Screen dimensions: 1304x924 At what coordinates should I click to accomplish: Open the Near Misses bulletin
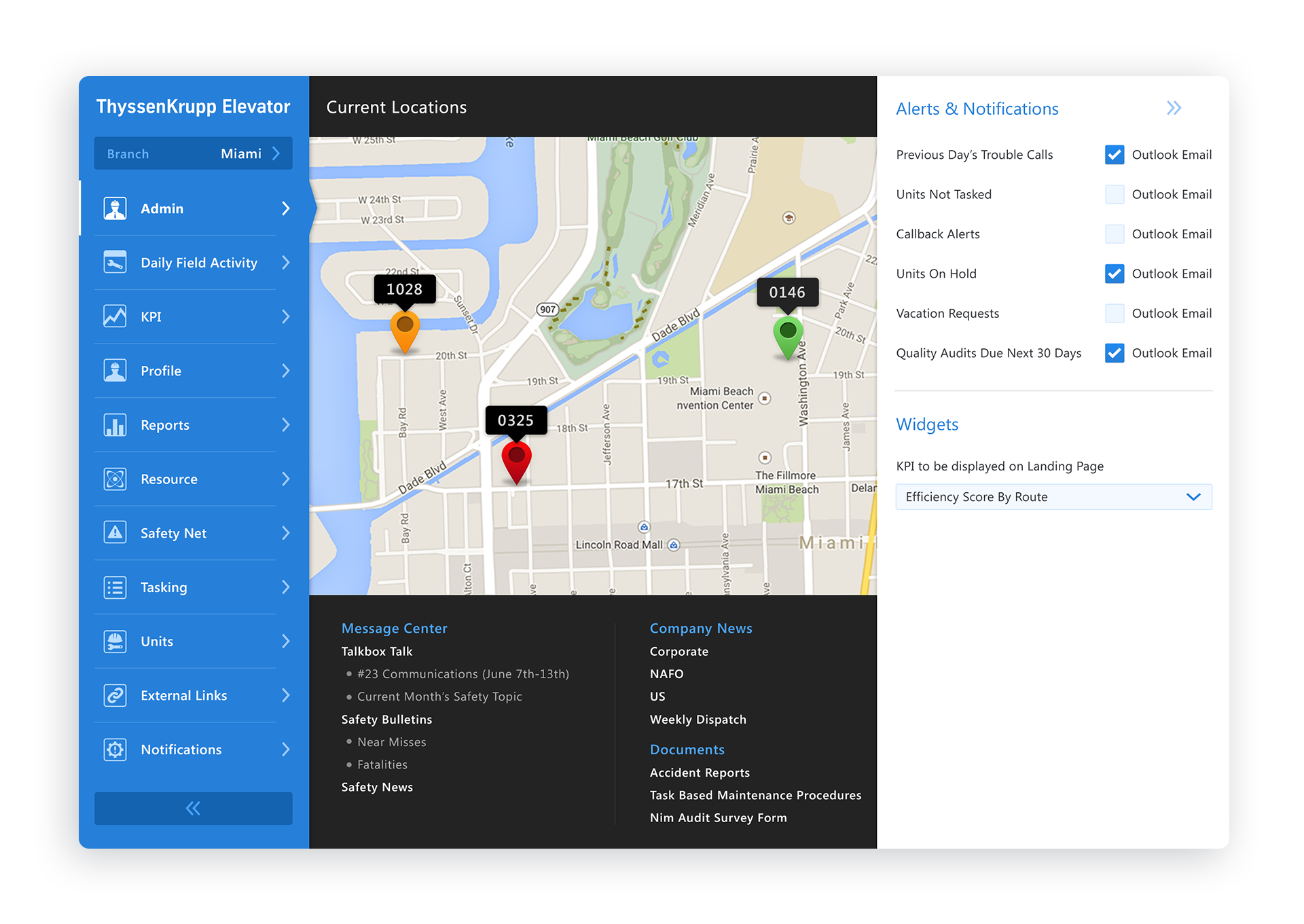click(x=392, y=742)
